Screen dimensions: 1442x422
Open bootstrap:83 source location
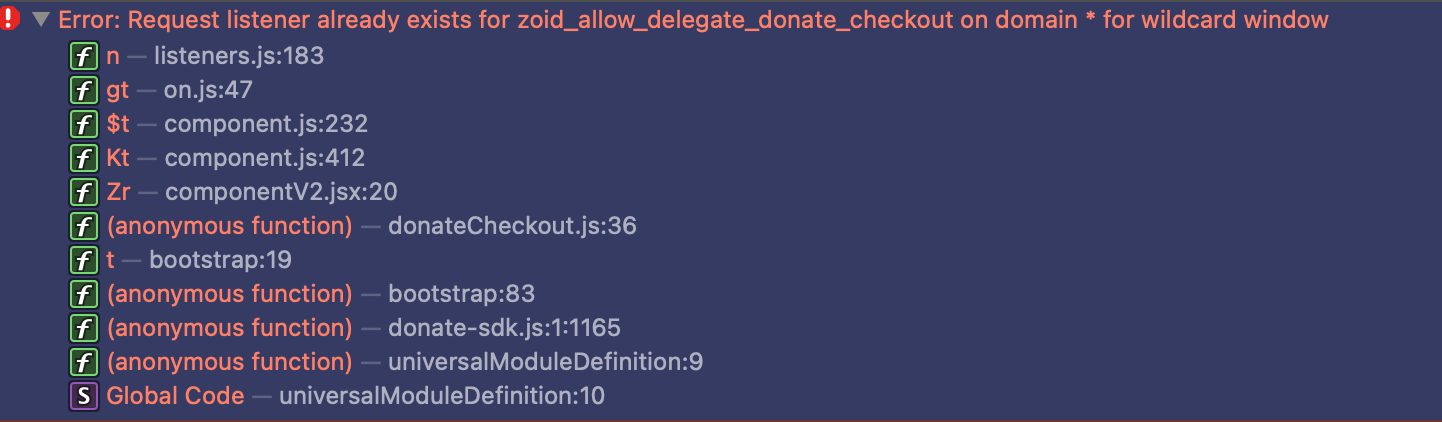coord(461,294)
